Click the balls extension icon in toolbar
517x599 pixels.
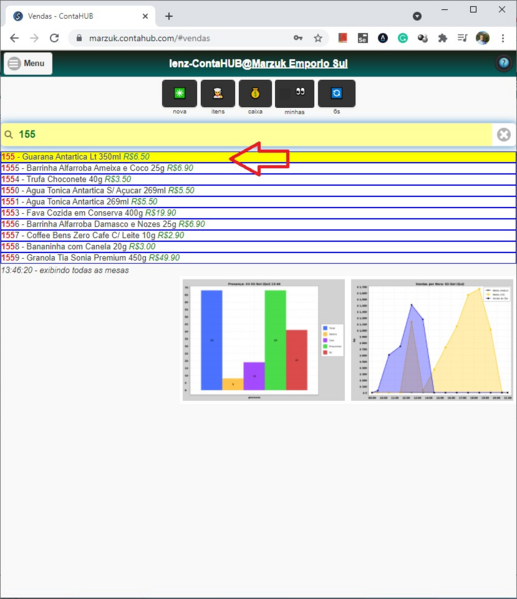pyautogui.click(x=423, y=38)
